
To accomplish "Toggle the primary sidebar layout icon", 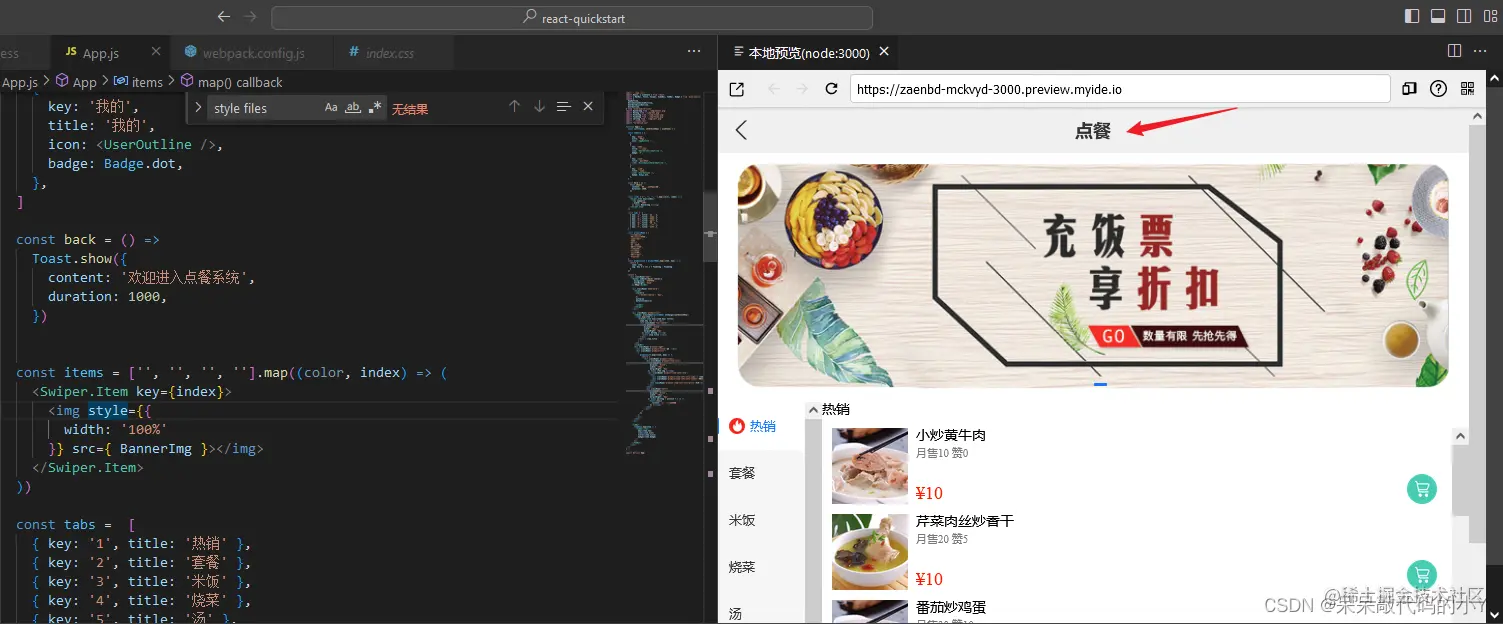I will point(1412,16).
